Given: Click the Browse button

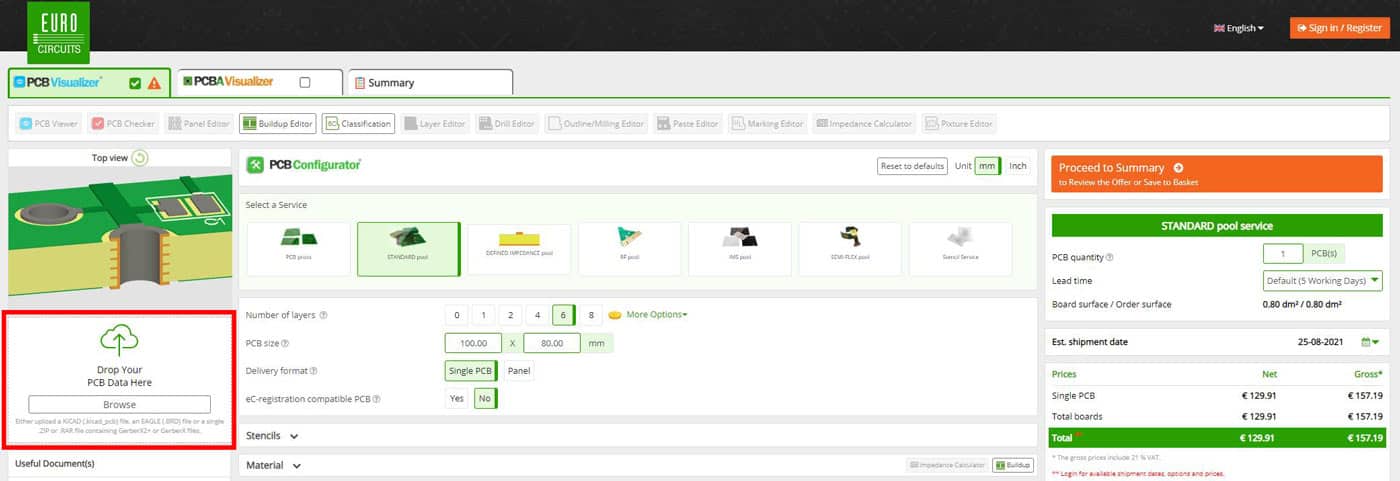Looking at the screenshot, I should click(x=119, y=404).
